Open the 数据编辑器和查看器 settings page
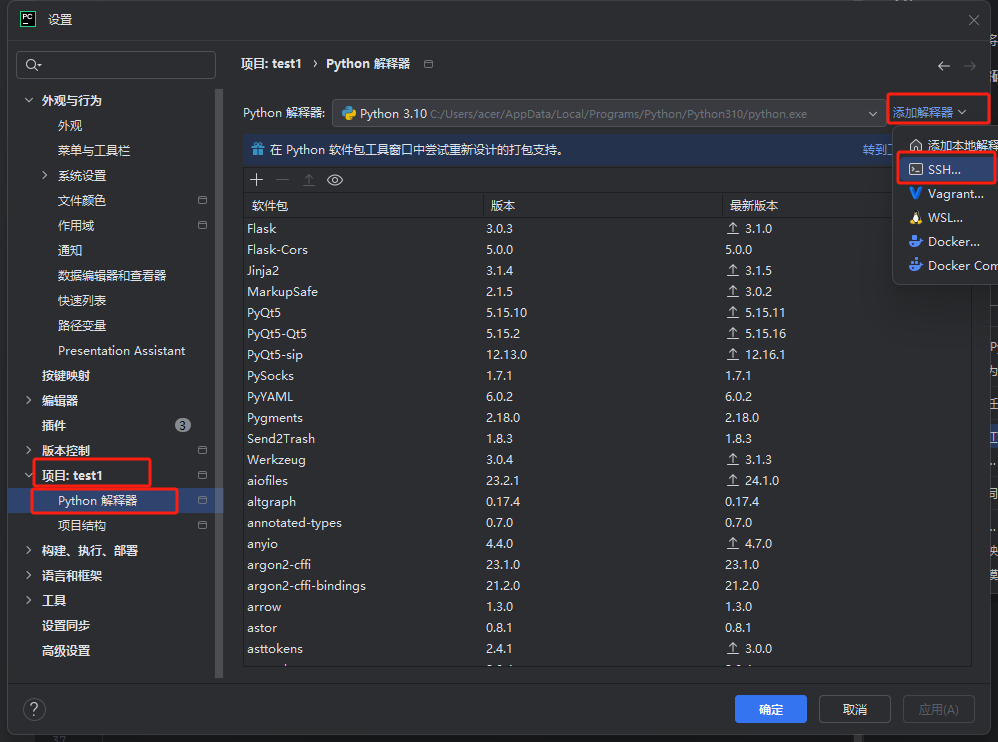 coord(112,275)
